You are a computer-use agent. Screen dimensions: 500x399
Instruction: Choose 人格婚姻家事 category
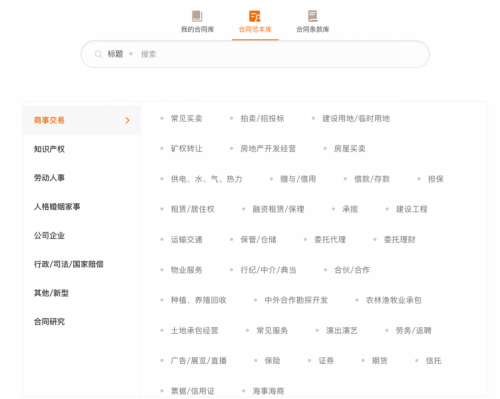click(57, 207)
